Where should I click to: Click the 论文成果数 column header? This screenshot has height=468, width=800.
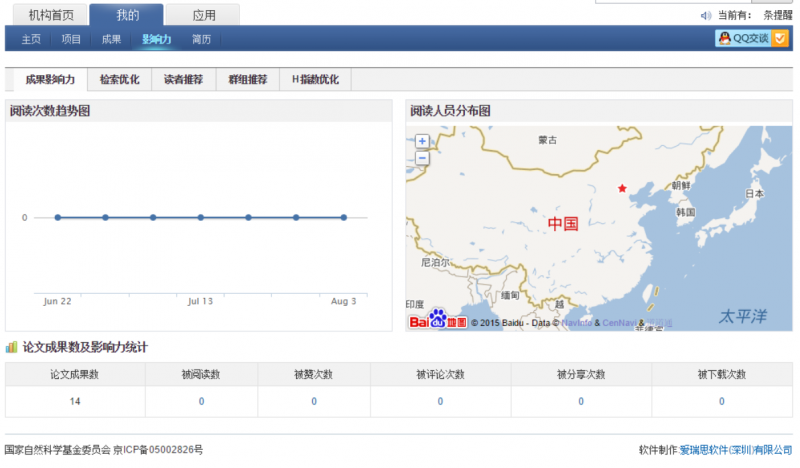pos(74,375)
